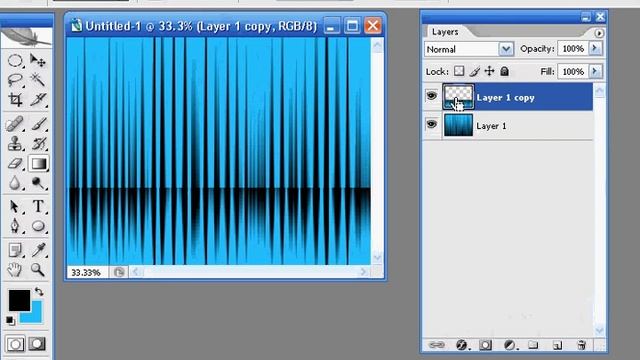
Task: Select the Crop tool
Action: tap(15, 99)
